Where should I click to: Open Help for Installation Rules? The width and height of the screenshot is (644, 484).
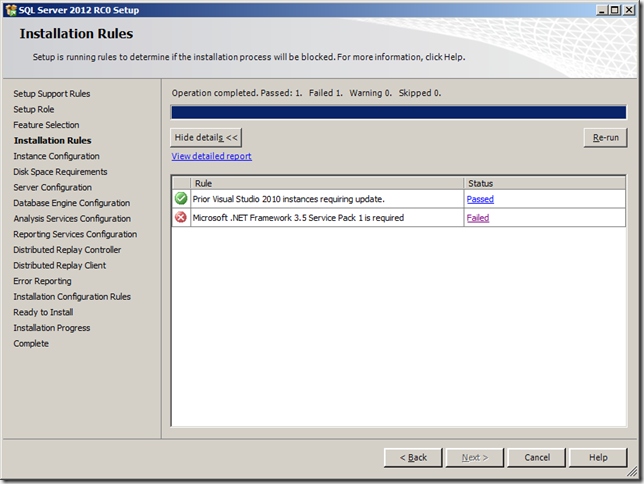(598, 457)
